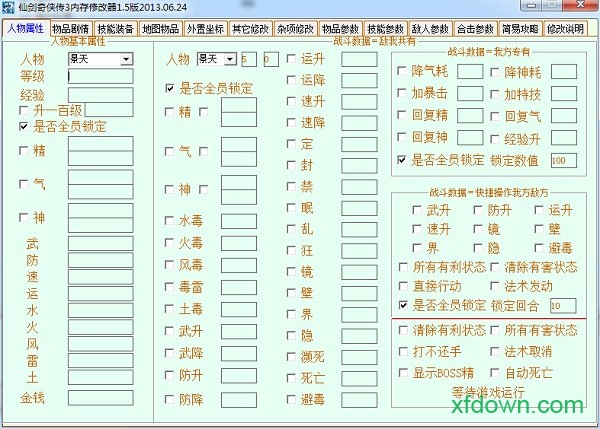Check the 精 box in basic attributes
Viewport: 600px width, 429px height.
(24, 151)
